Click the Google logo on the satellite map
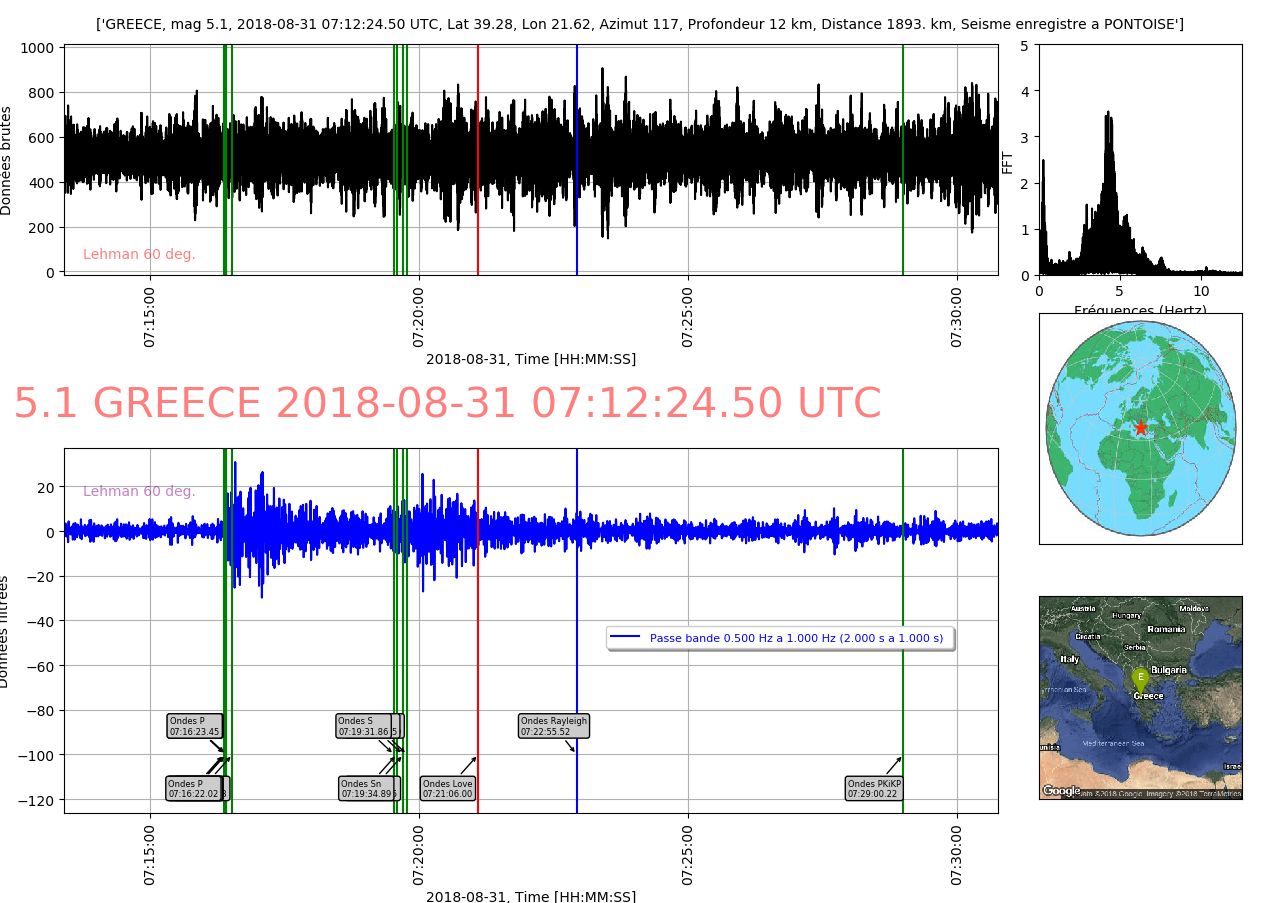The width and height of the screenshot is (1280, 903). [1061, 791]
